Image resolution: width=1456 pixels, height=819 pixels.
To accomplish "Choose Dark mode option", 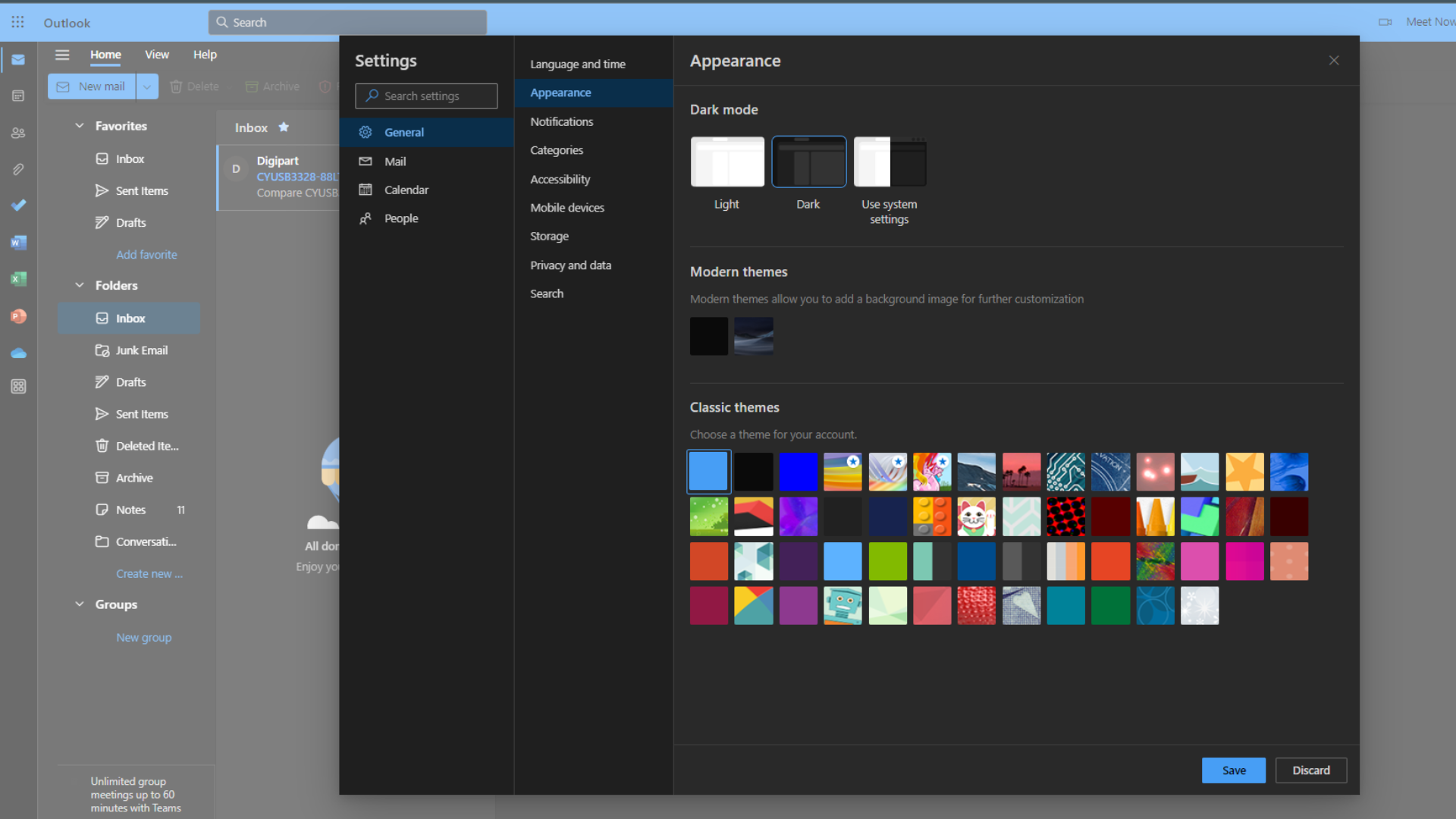I will pyautogui.click(x=808, y=162).
